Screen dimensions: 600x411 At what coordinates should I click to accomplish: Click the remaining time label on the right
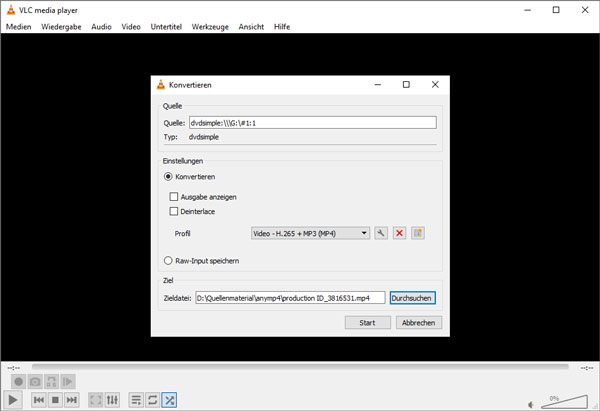[587, 368]
